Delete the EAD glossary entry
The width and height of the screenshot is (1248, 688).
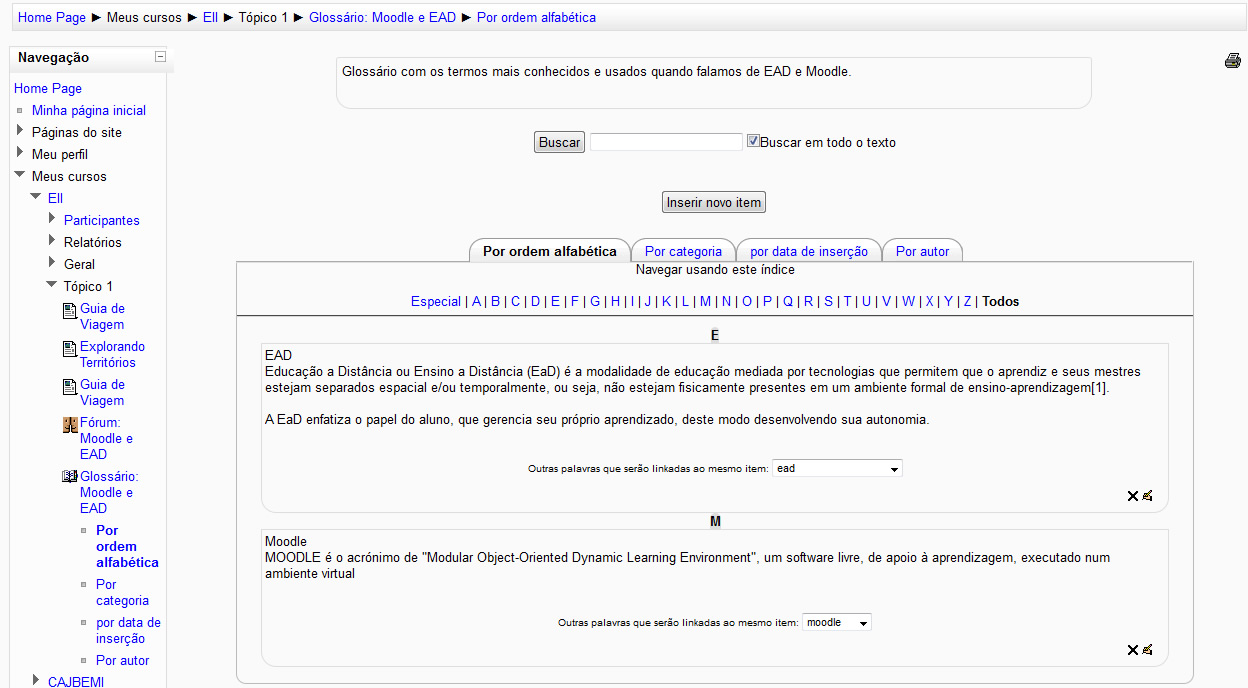coord(1133,495)
